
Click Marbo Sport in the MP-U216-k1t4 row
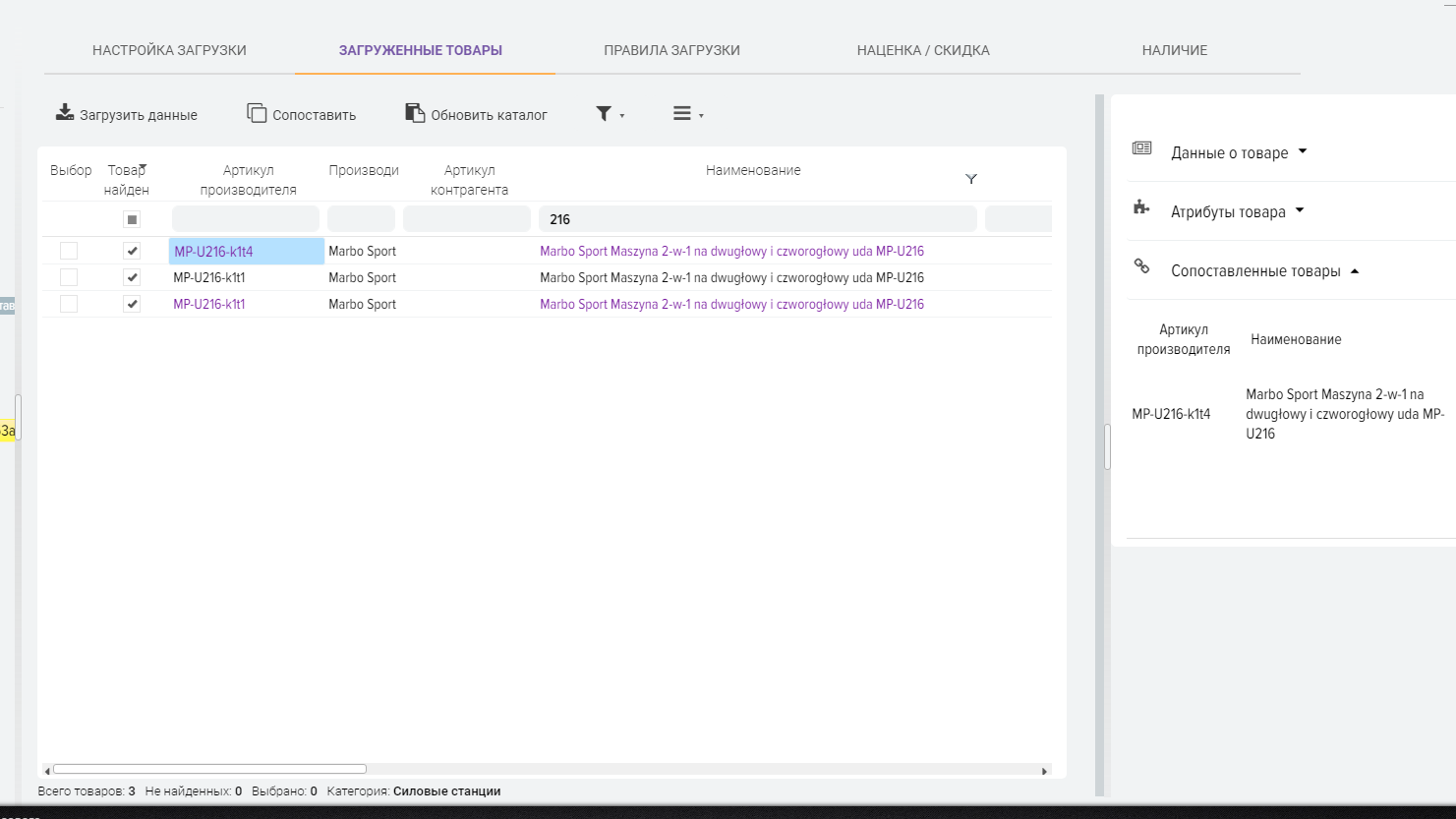(362, 251)
